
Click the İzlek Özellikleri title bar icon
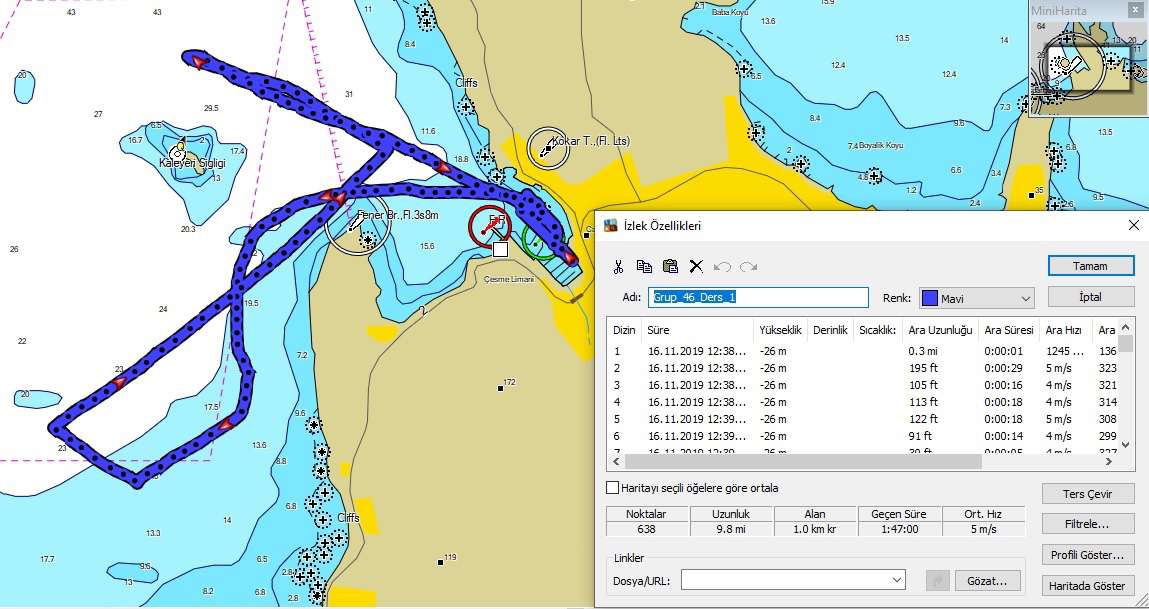610,226
